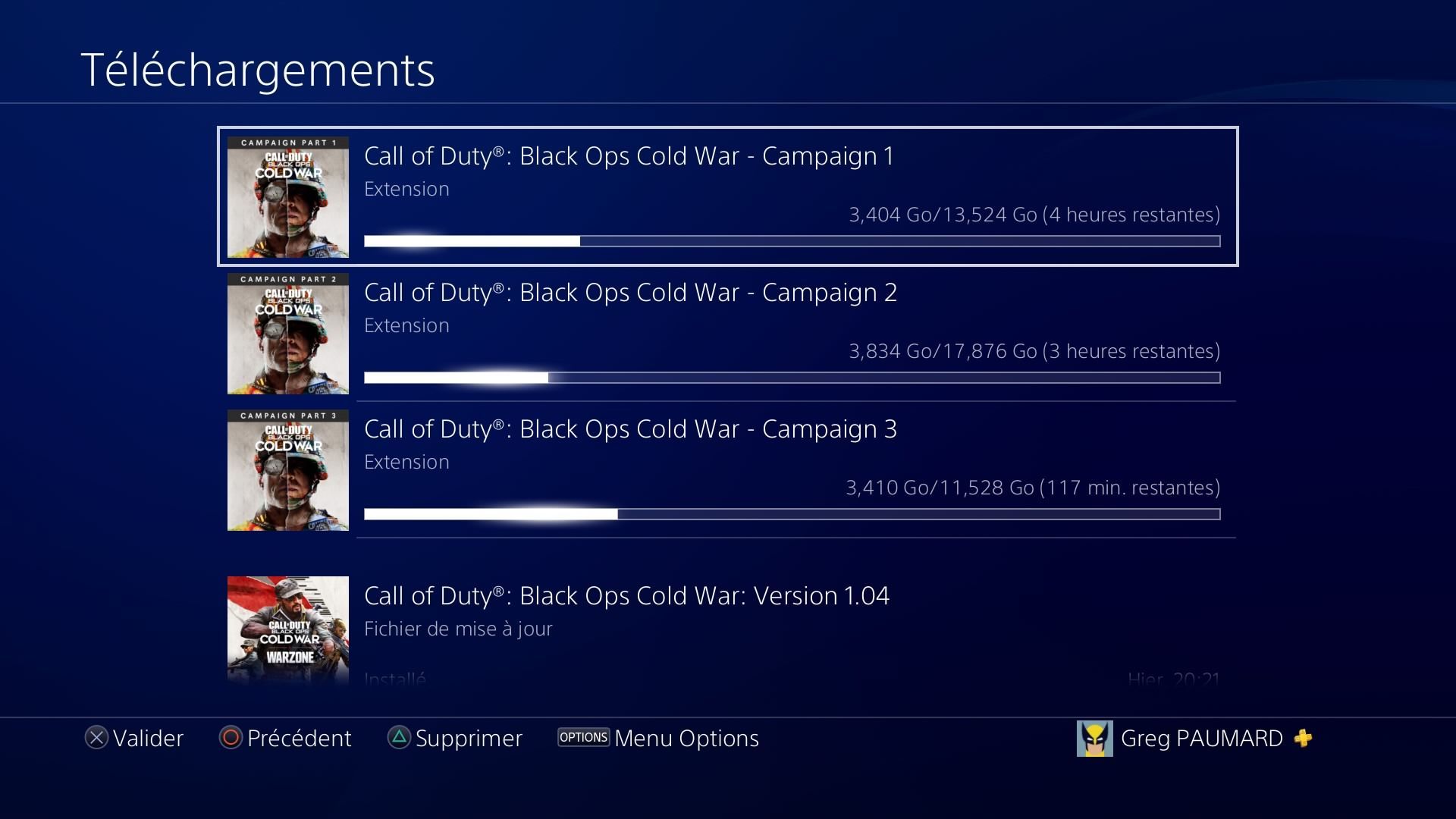The width and height of the screenshot is (1456, 819).
Task: Click the Valider label
Action: (x=149, y=739)
